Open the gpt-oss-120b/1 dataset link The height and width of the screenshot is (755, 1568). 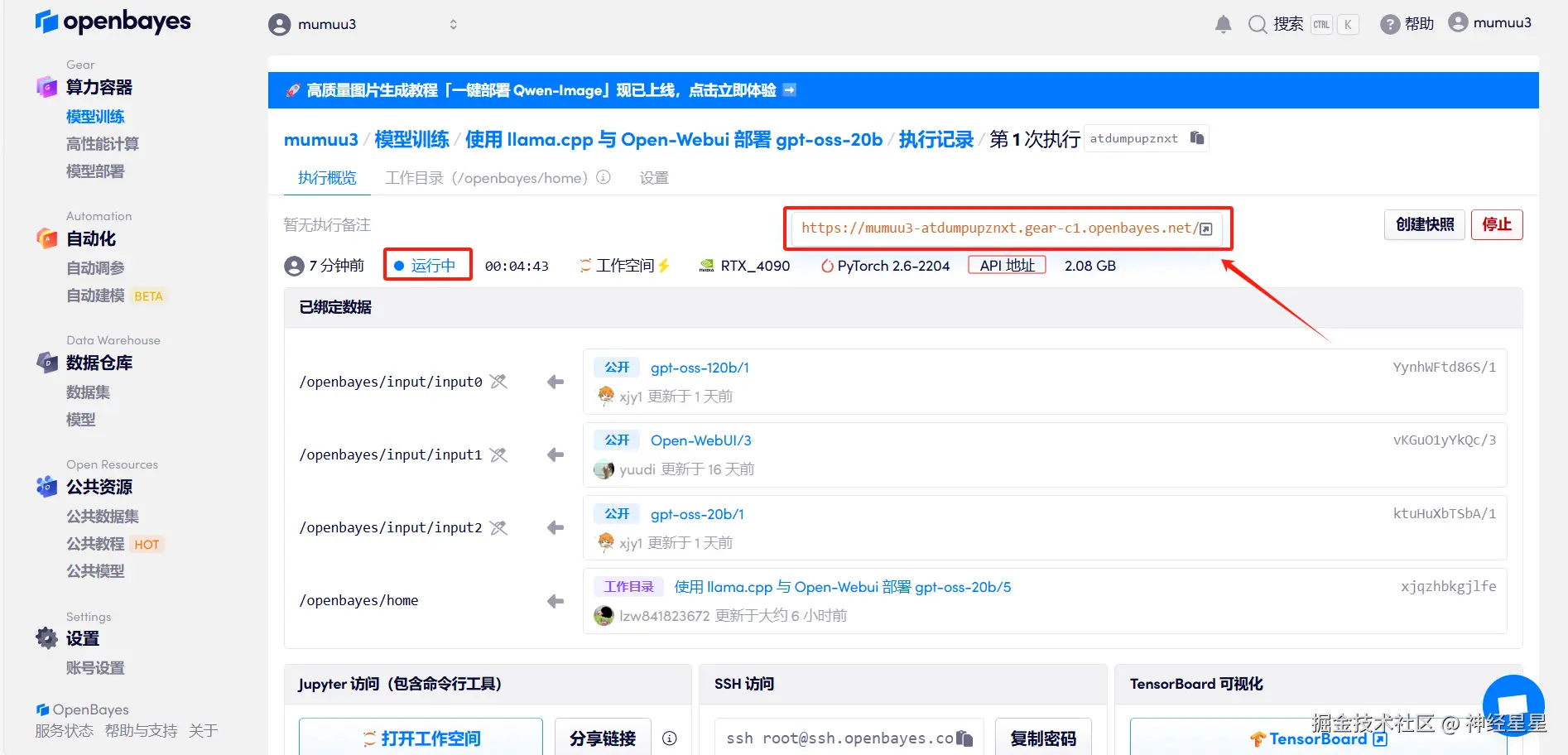[700, 368]
